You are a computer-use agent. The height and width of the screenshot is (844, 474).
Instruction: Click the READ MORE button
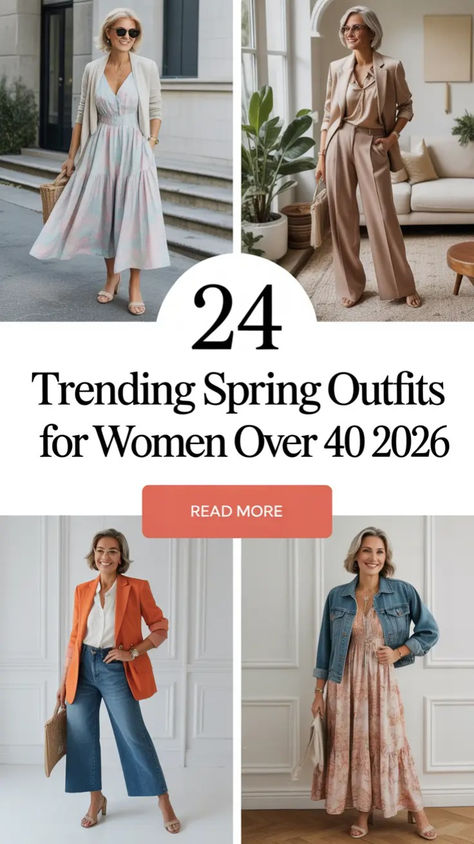tap(237, 511)
